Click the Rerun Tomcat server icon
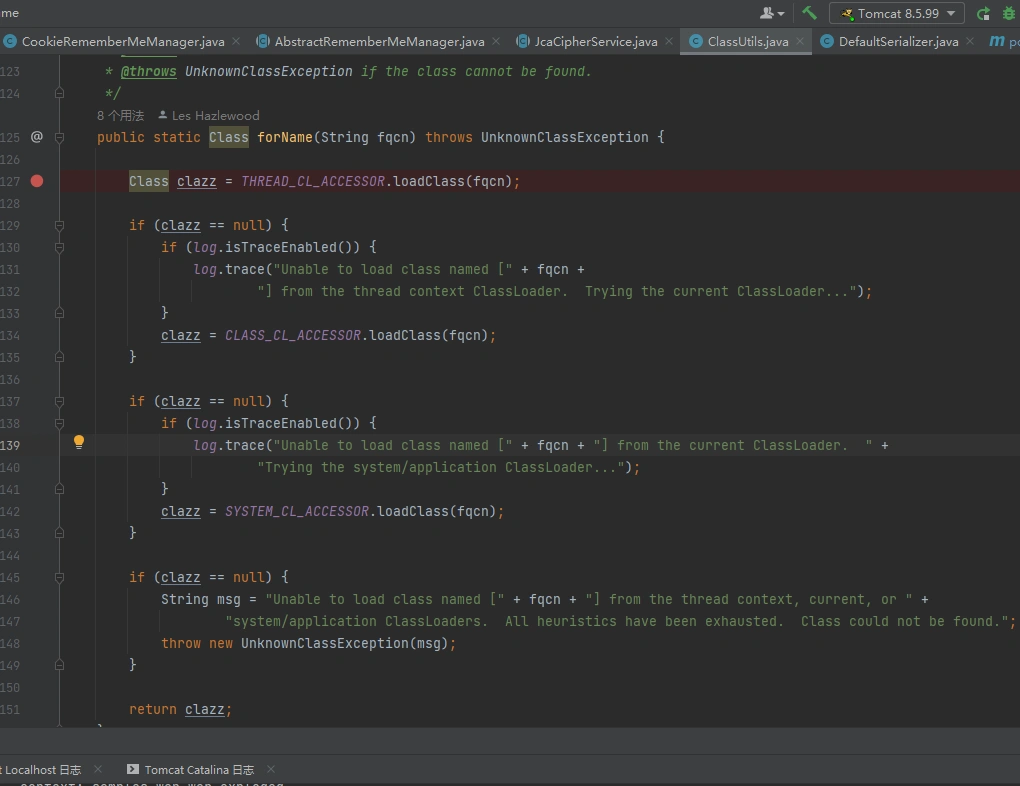 [x=984, y=13]
